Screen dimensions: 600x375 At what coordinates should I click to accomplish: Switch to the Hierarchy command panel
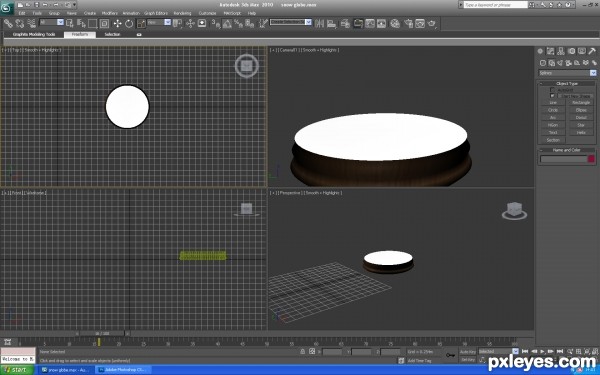pyautogui.click(x=561, y=51)
